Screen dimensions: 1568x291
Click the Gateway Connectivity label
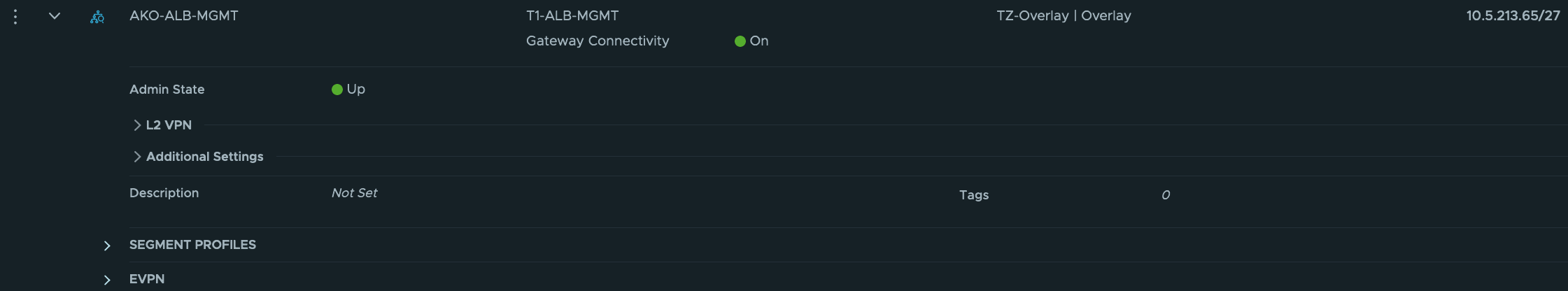[597, 41]
